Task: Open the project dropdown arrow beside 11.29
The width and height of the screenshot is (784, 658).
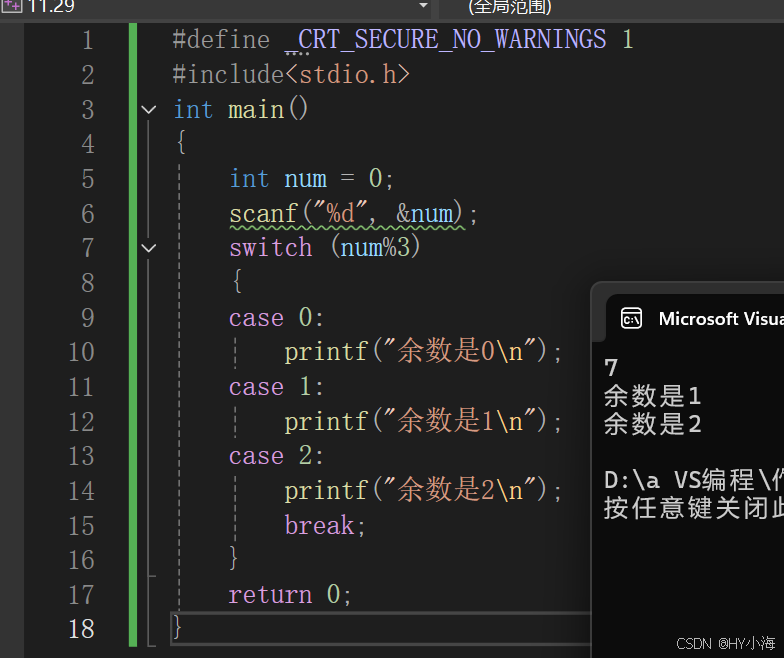Action: (423, 6)
